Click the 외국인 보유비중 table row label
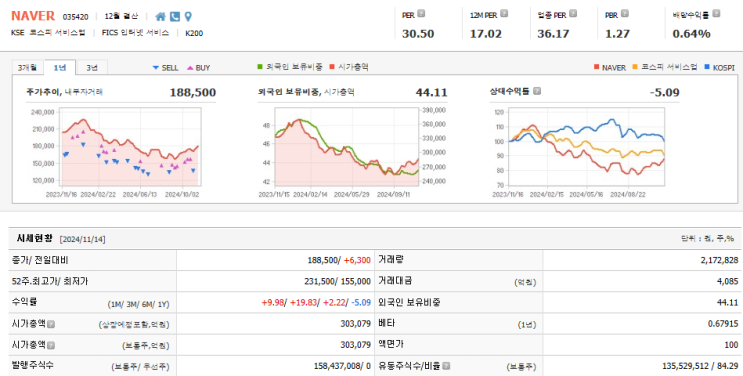Viewport: 743px width, 376px height. point(409,303)
